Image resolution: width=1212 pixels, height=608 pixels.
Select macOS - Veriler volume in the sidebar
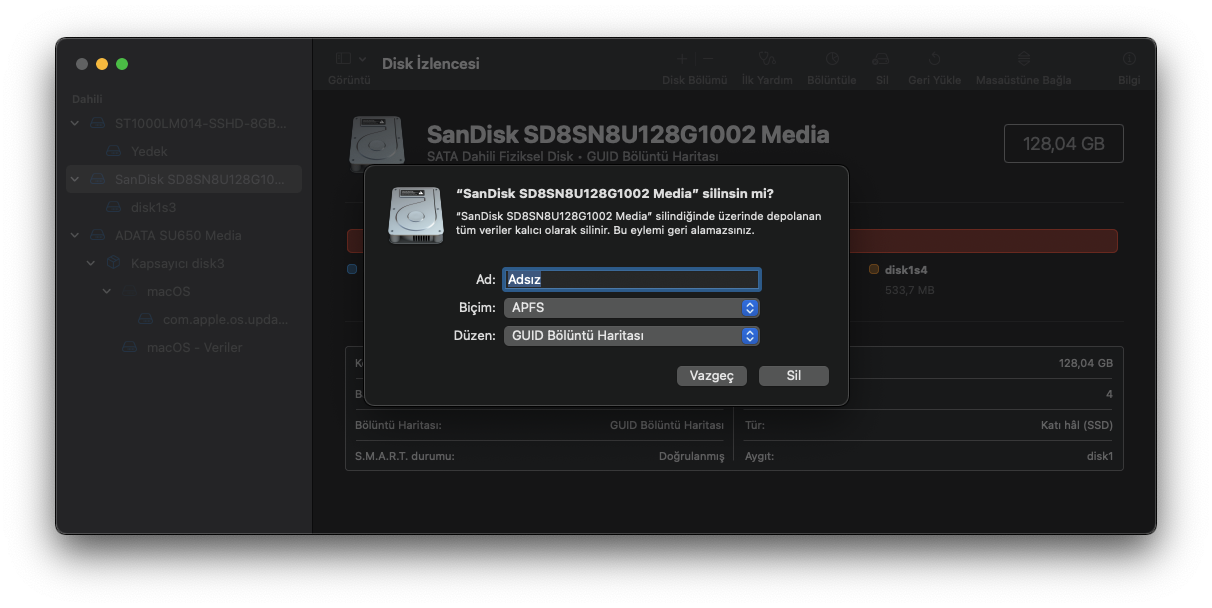coord(184,347)
